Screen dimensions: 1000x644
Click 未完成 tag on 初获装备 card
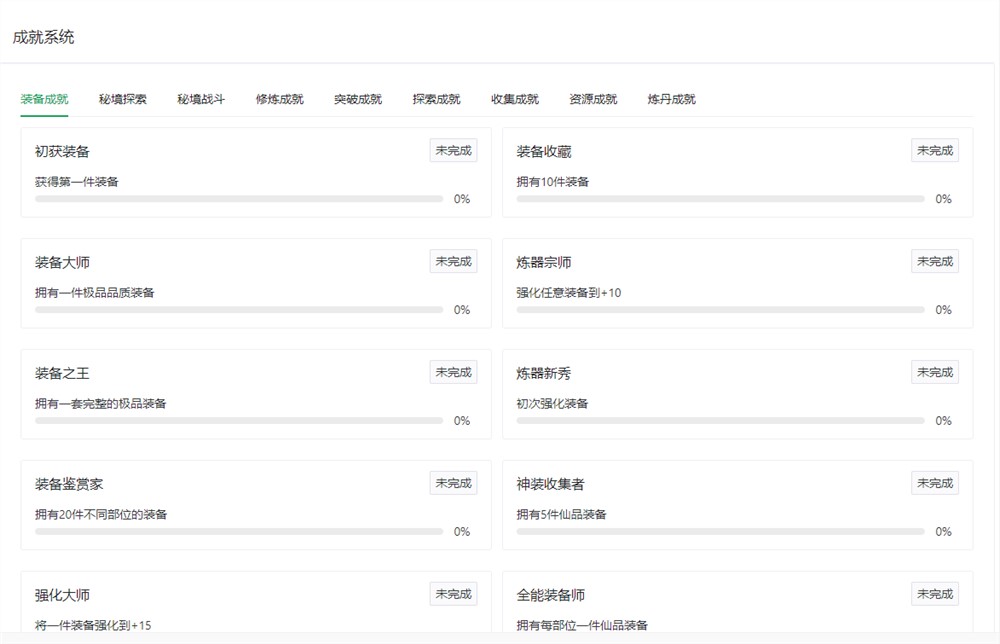point(453,151)
